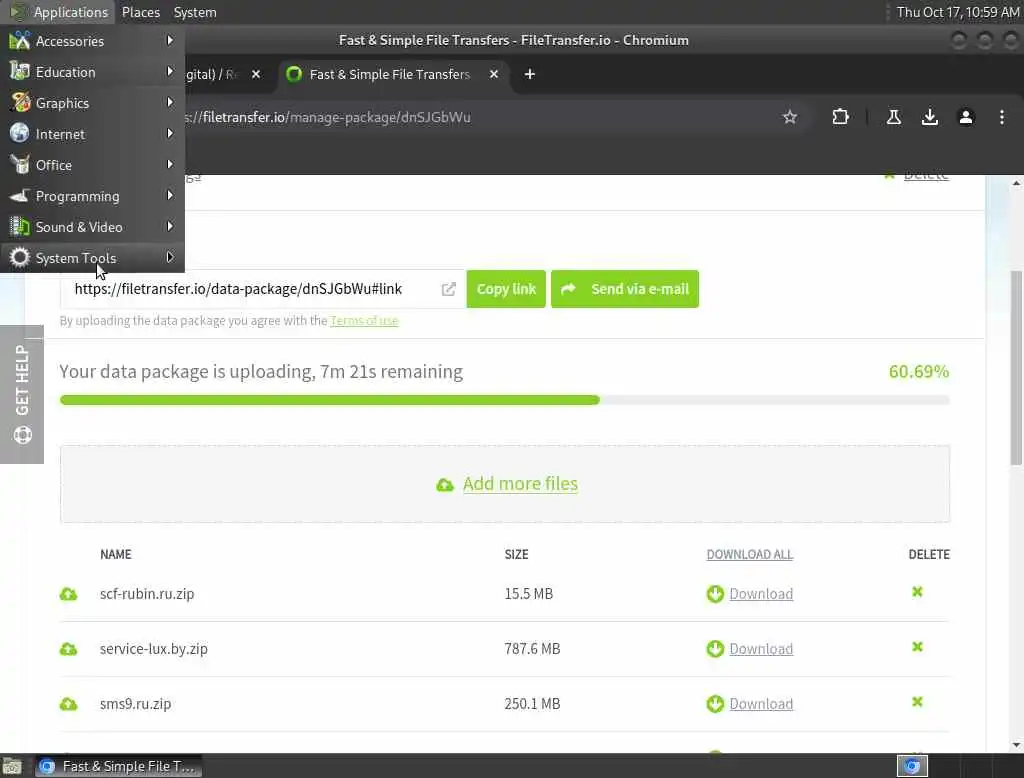1024x778 pixels.
Task: Download service-lux.by.zip
Action: click(x=761, y=649)
